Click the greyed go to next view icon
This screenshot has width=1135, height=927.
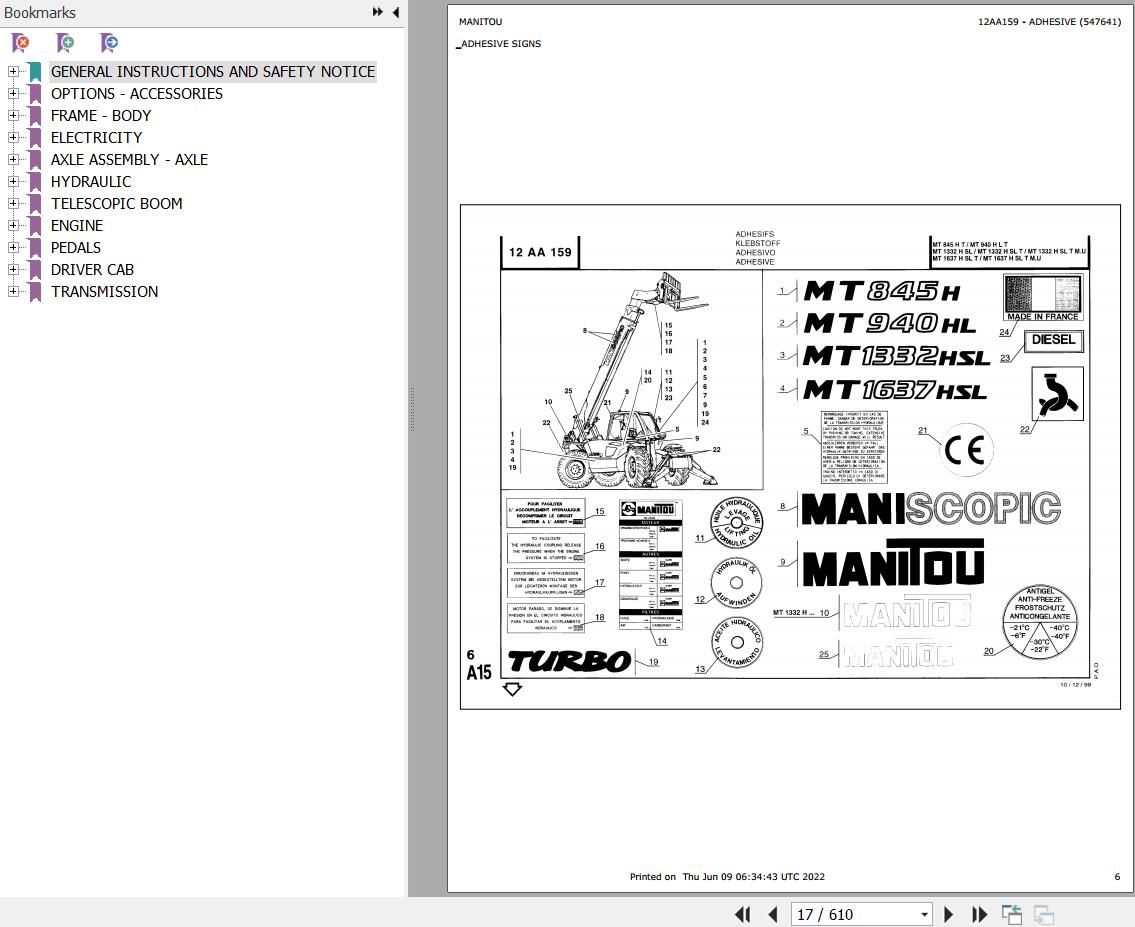tap(1043, 915)
